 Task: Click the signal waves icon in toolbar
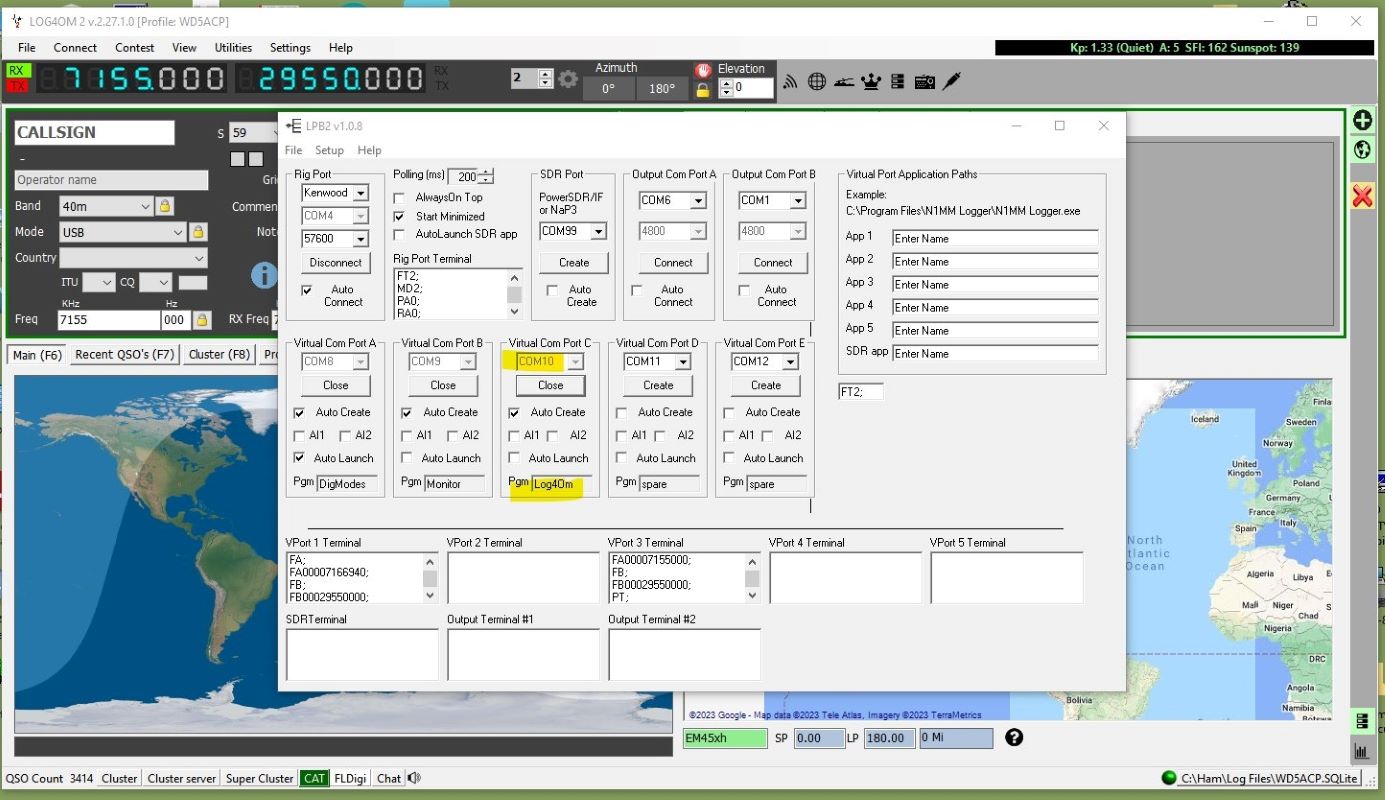pos(790,82)
